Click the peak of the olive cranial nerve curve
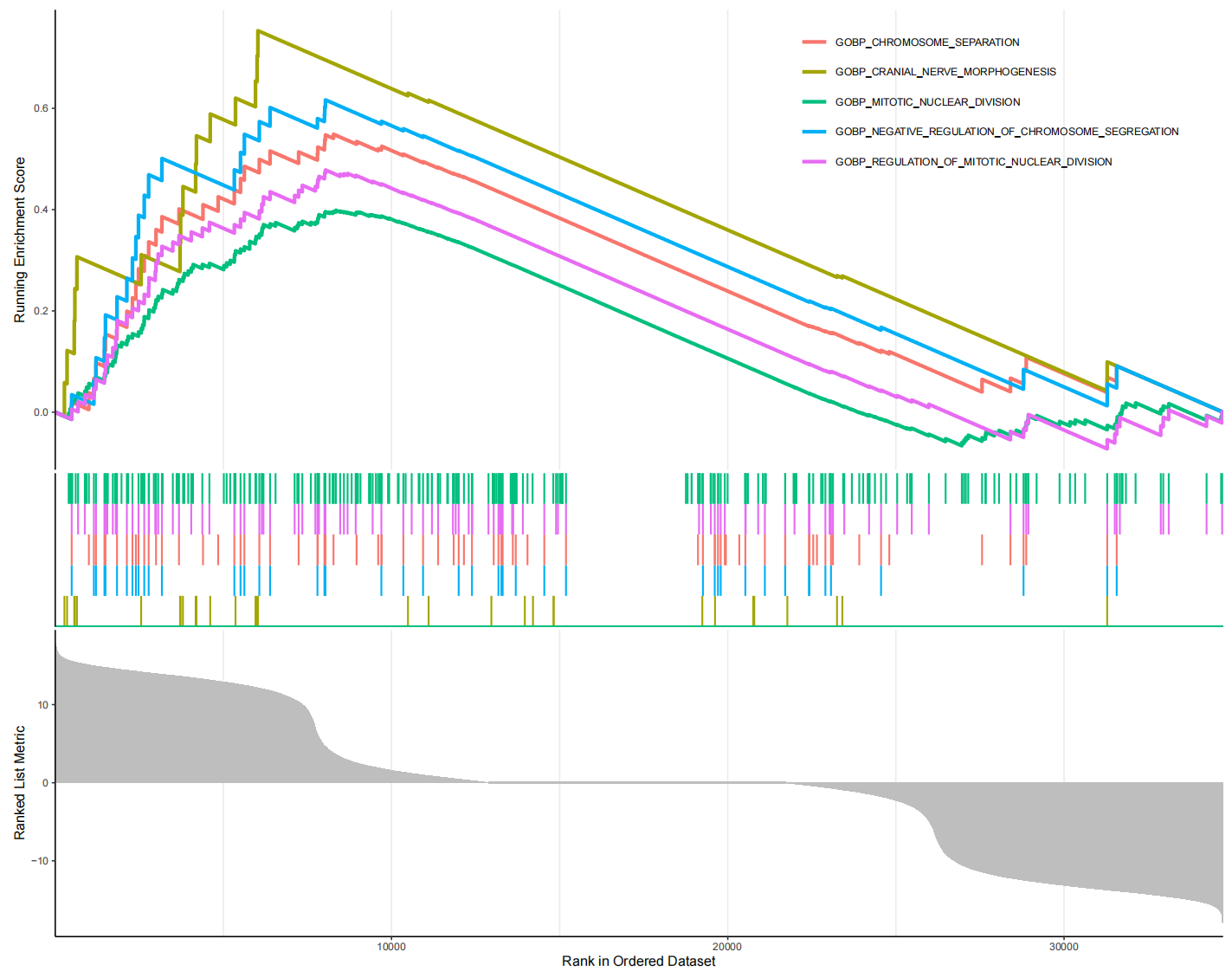This screenshot has width=1232, height=971. pos(258,31)
